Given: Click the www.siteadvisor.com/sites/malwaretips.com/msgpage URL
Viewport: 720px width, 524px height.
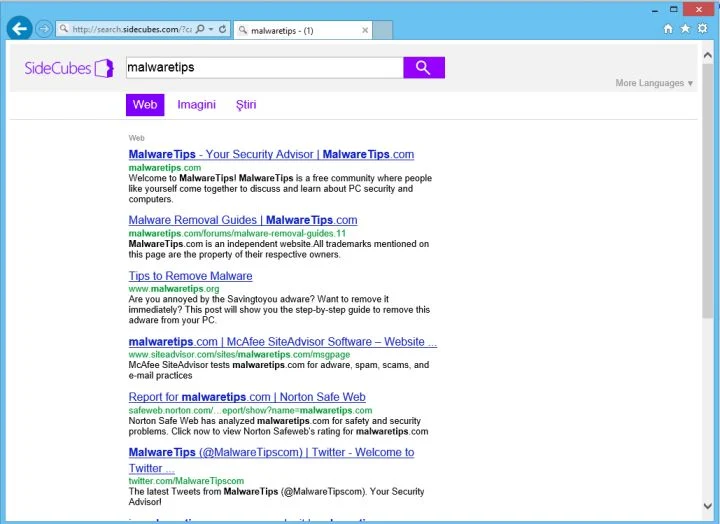Looking at the screenshot, I should 239,355.
